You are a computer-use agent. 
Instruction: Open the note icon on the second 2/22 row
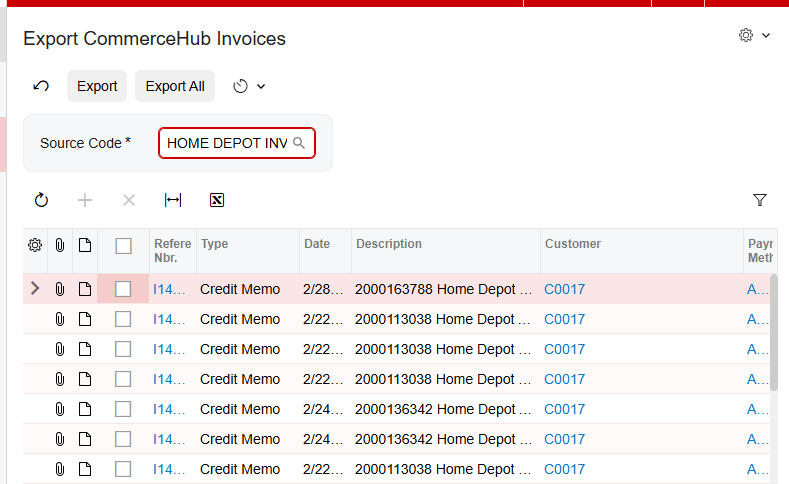pos(85,349)
